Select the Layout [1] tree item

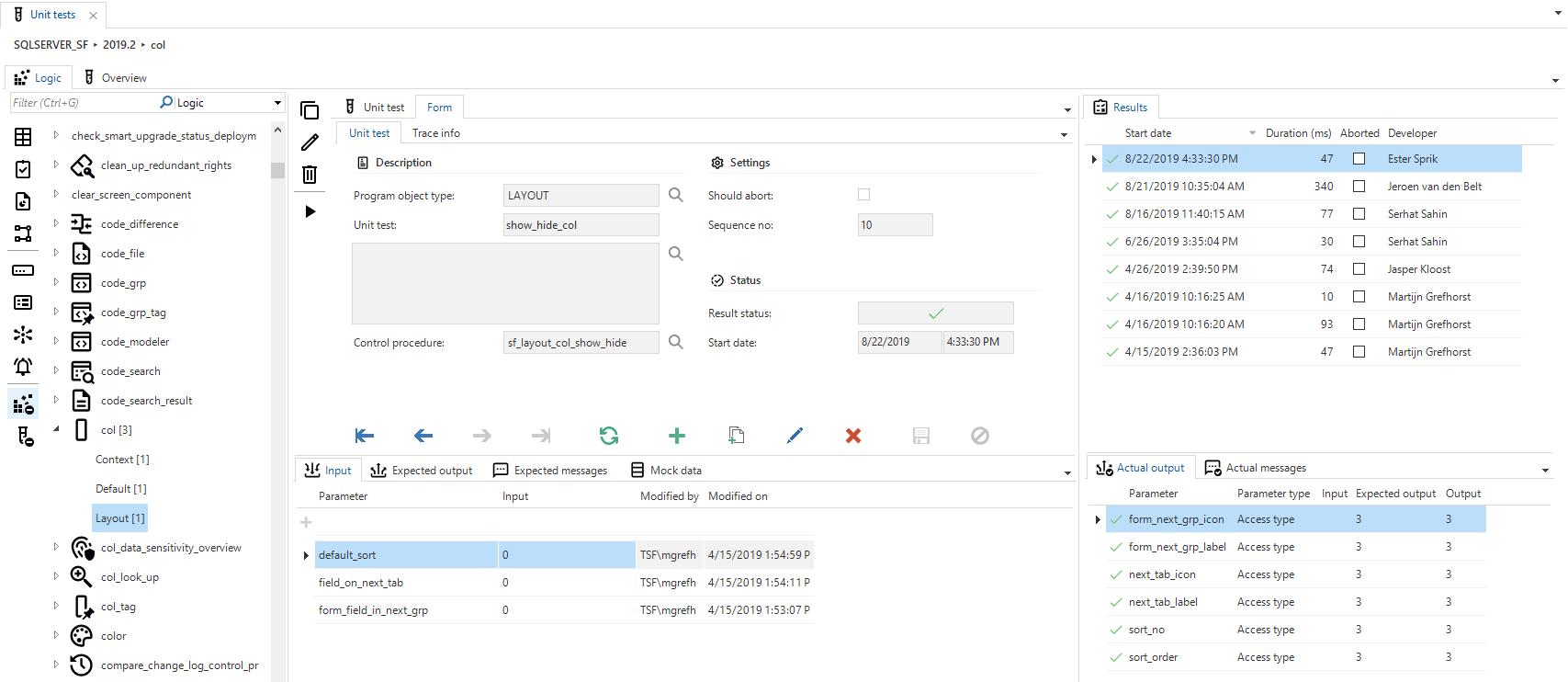point(119,518)
